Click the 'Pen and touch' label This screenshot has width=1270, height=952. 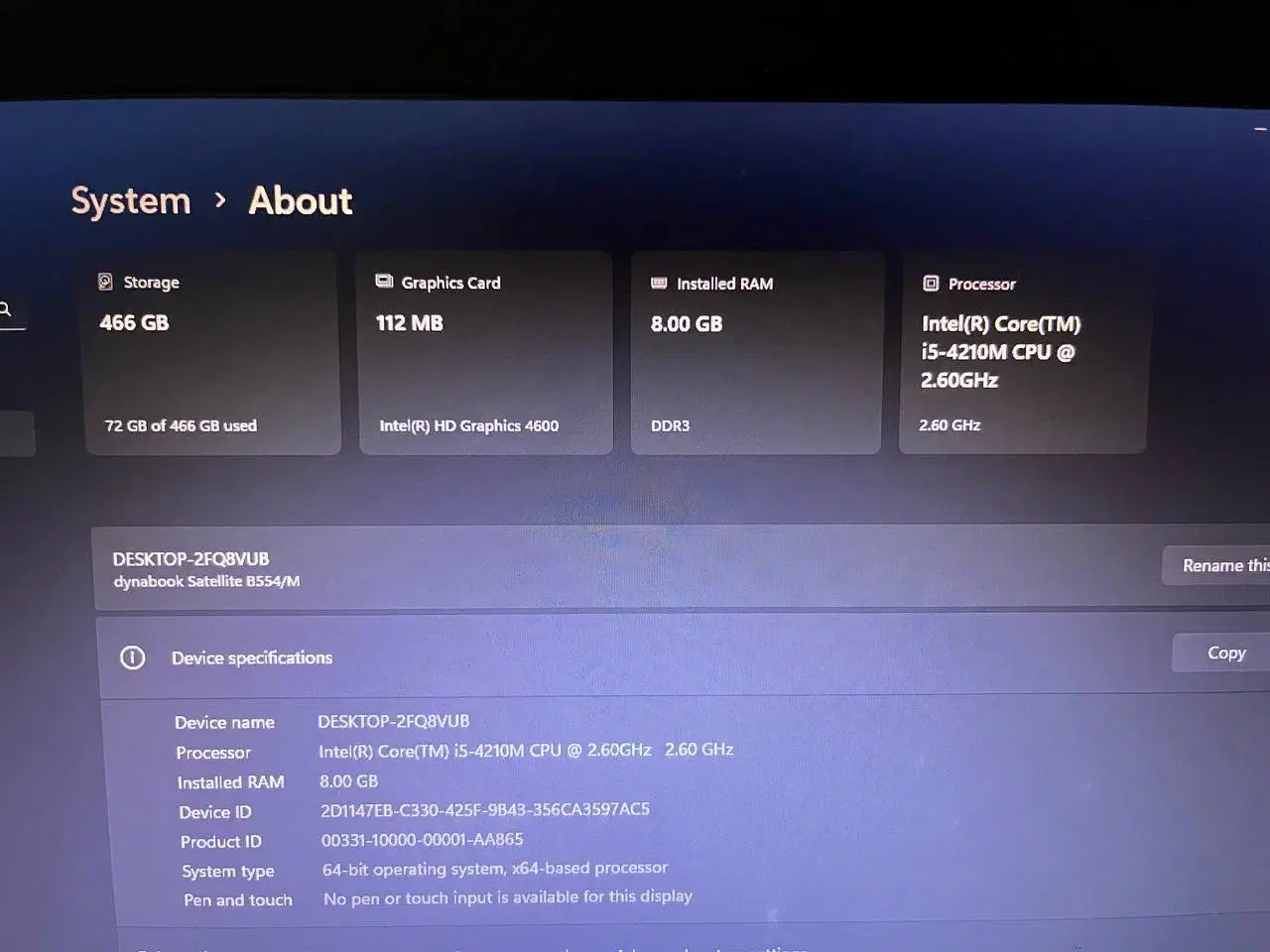point(238,900)
